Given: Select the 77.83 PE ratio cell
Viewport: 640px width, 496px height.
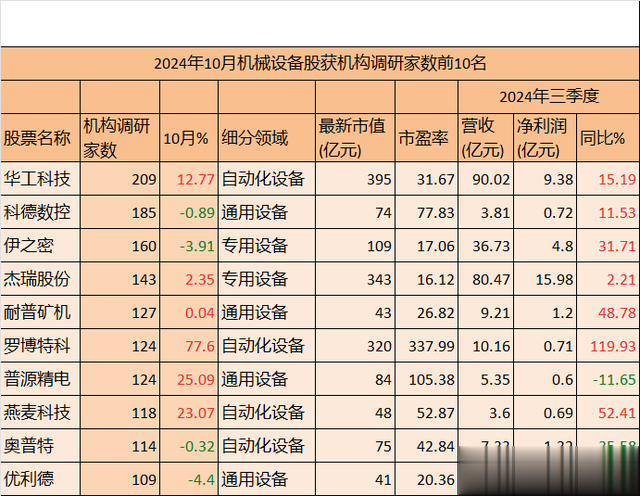Looking at the screenshot, I should (x=427, y=212).
